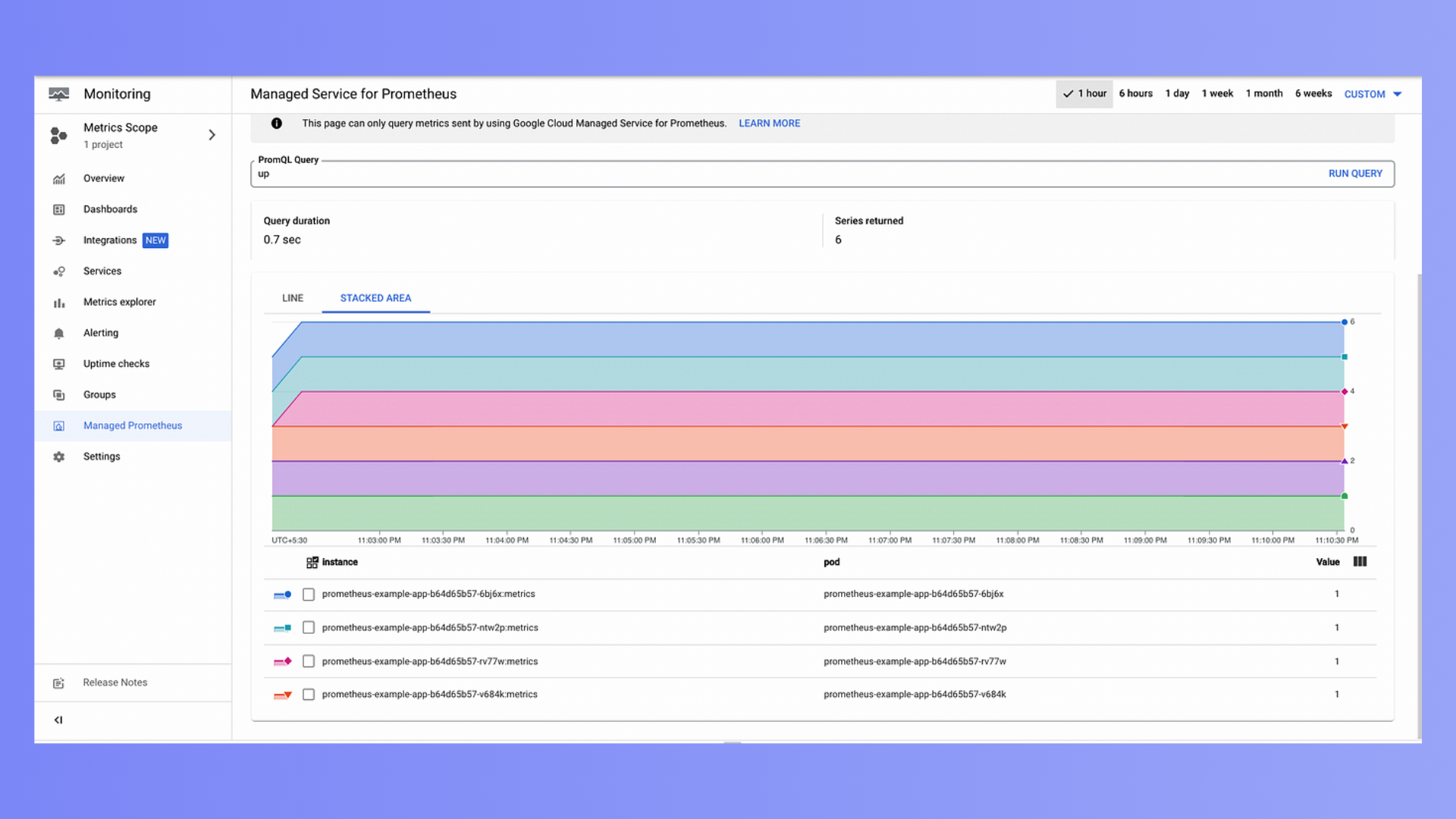Toggle checkbox for rv77w:metrics instance
1456x819 pixels.
[x=309, y=661]
